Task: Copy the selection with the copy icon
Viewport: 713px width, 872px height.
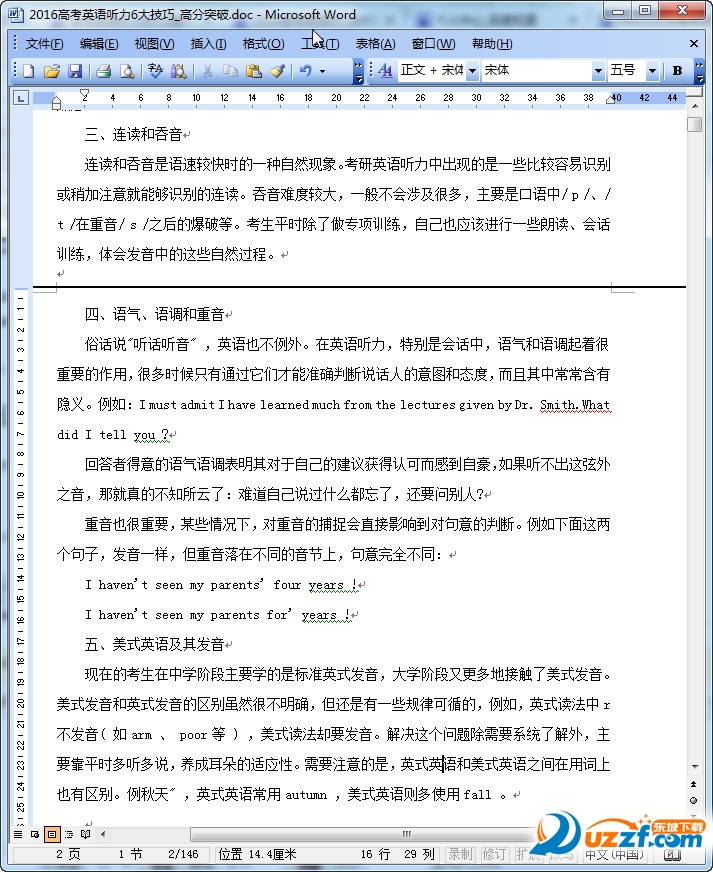Action: [230, 71]
